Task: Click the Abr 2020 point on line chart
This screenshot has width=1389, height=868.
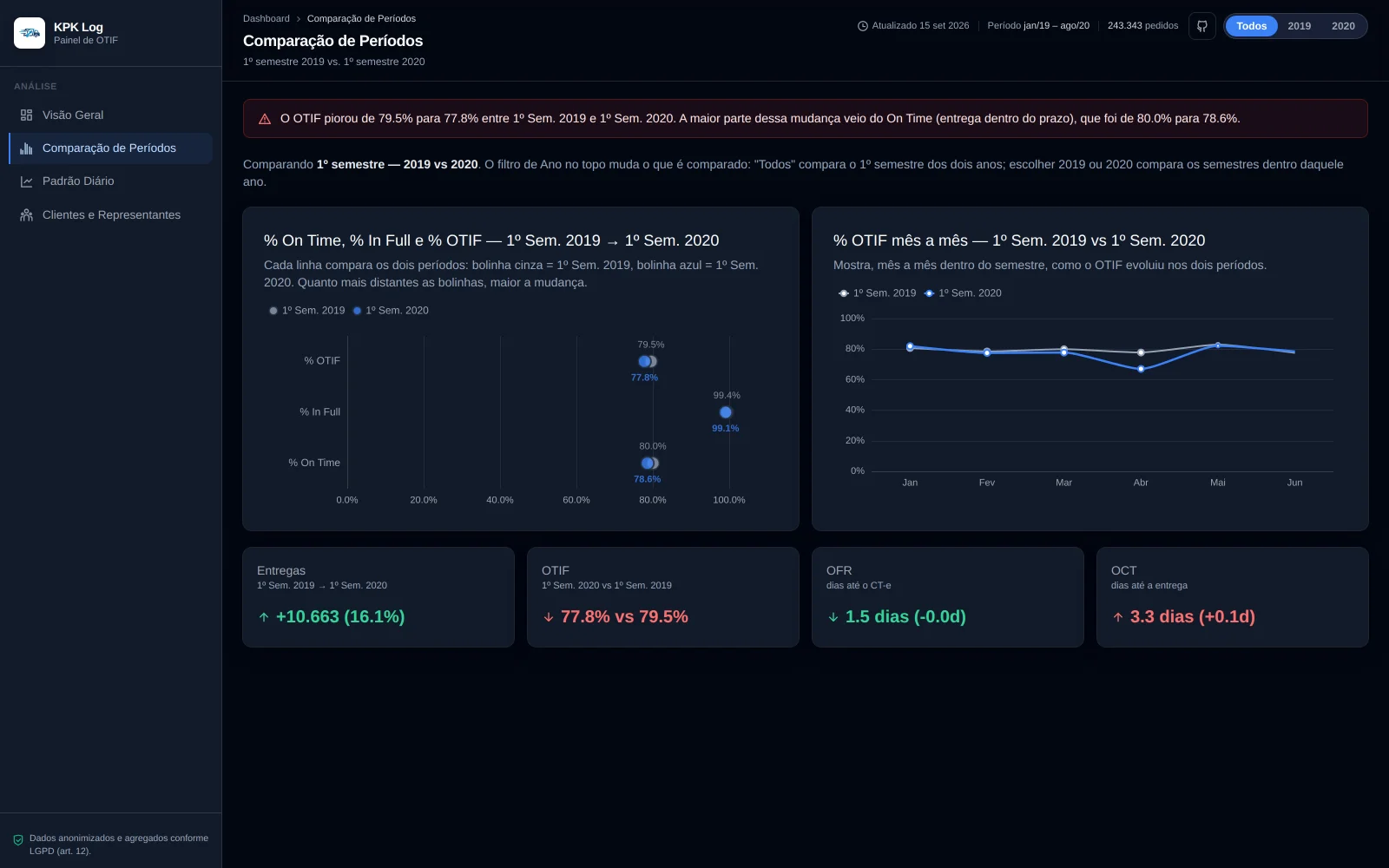Action: (1141, 369)
